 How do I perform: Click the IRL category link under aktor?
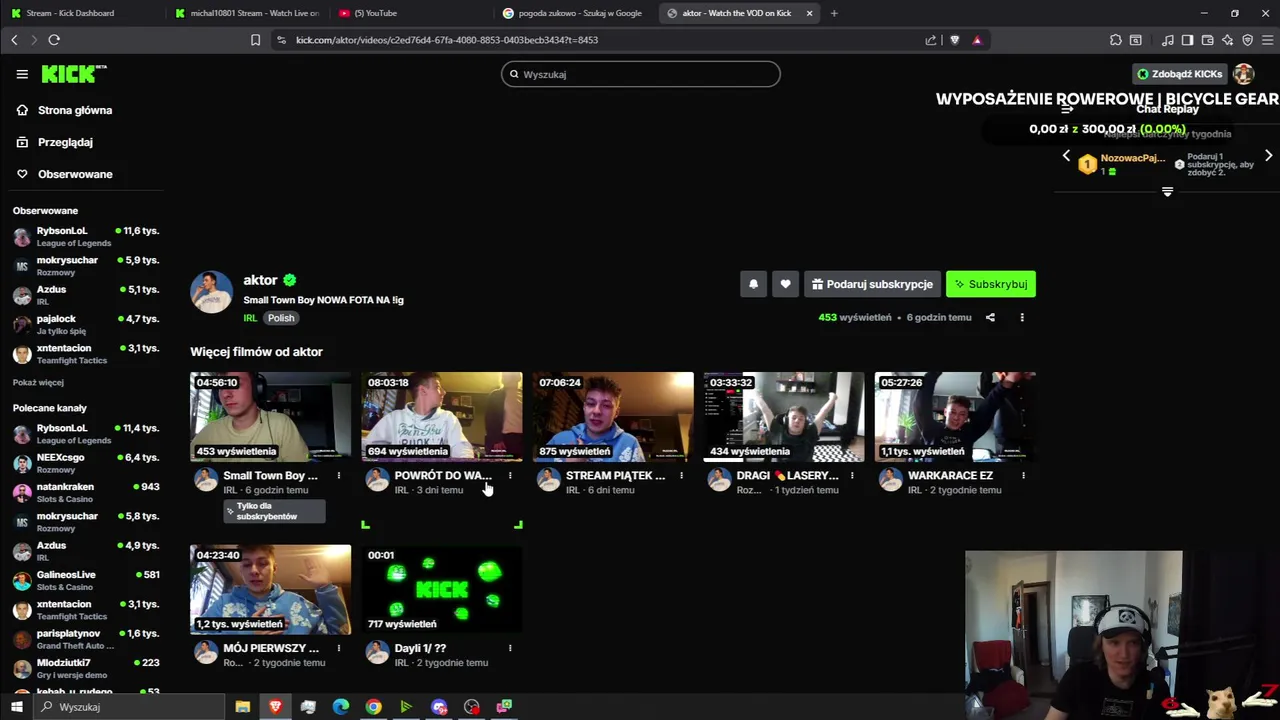click(250, 318)
